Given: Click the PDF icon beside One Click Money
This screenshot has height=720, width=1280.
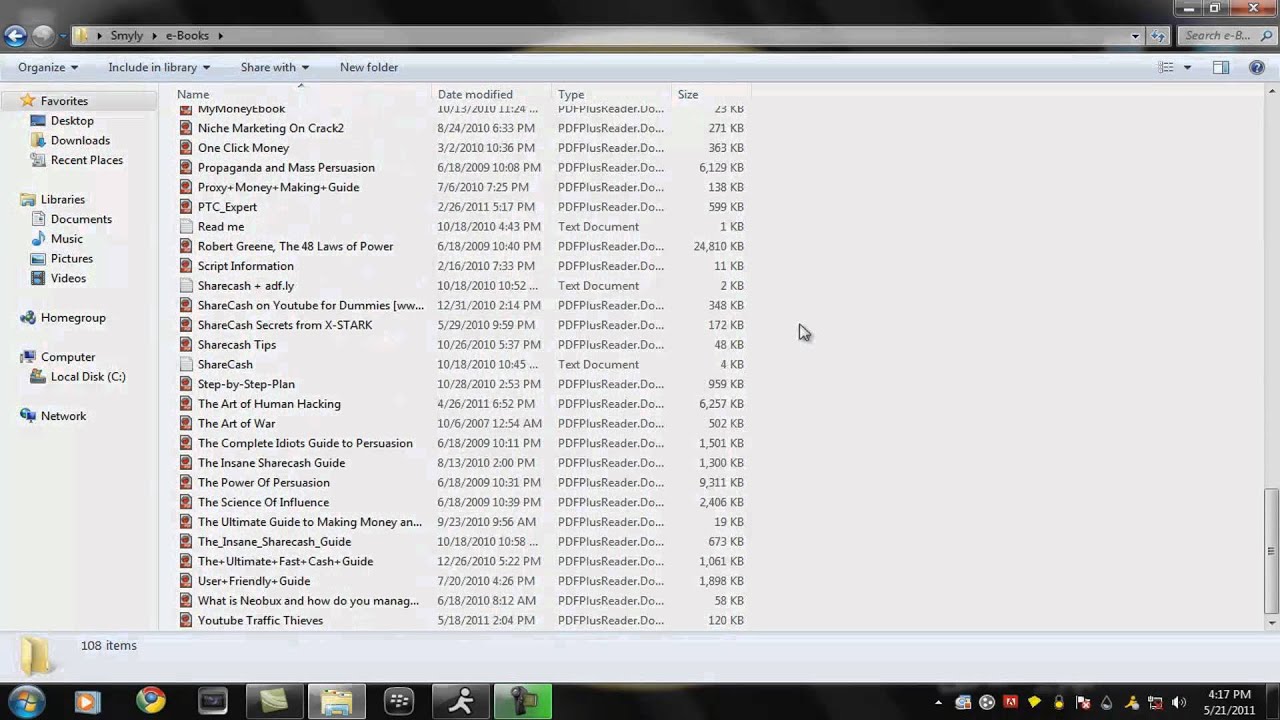Looking at the screenshot, I should [186, 148].
